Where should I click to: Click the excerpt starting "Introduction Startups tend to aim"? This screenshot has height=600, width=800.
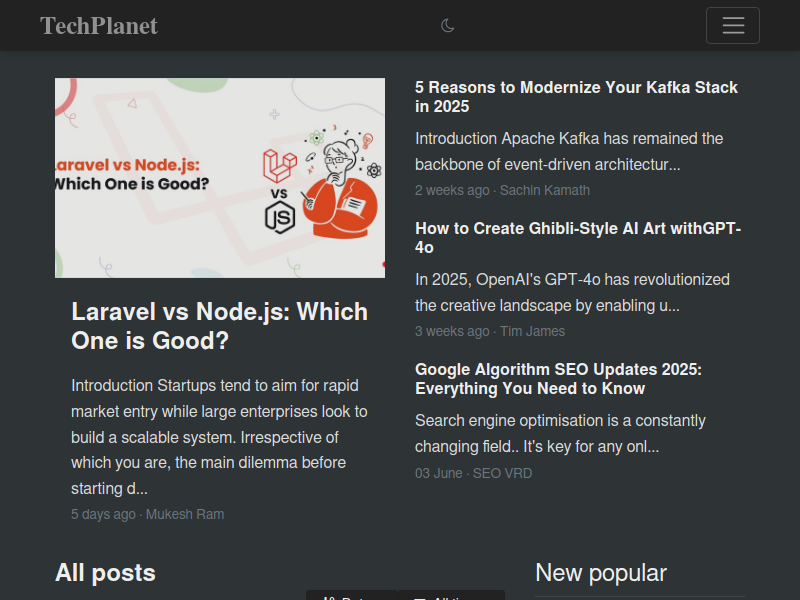(219, 437)
